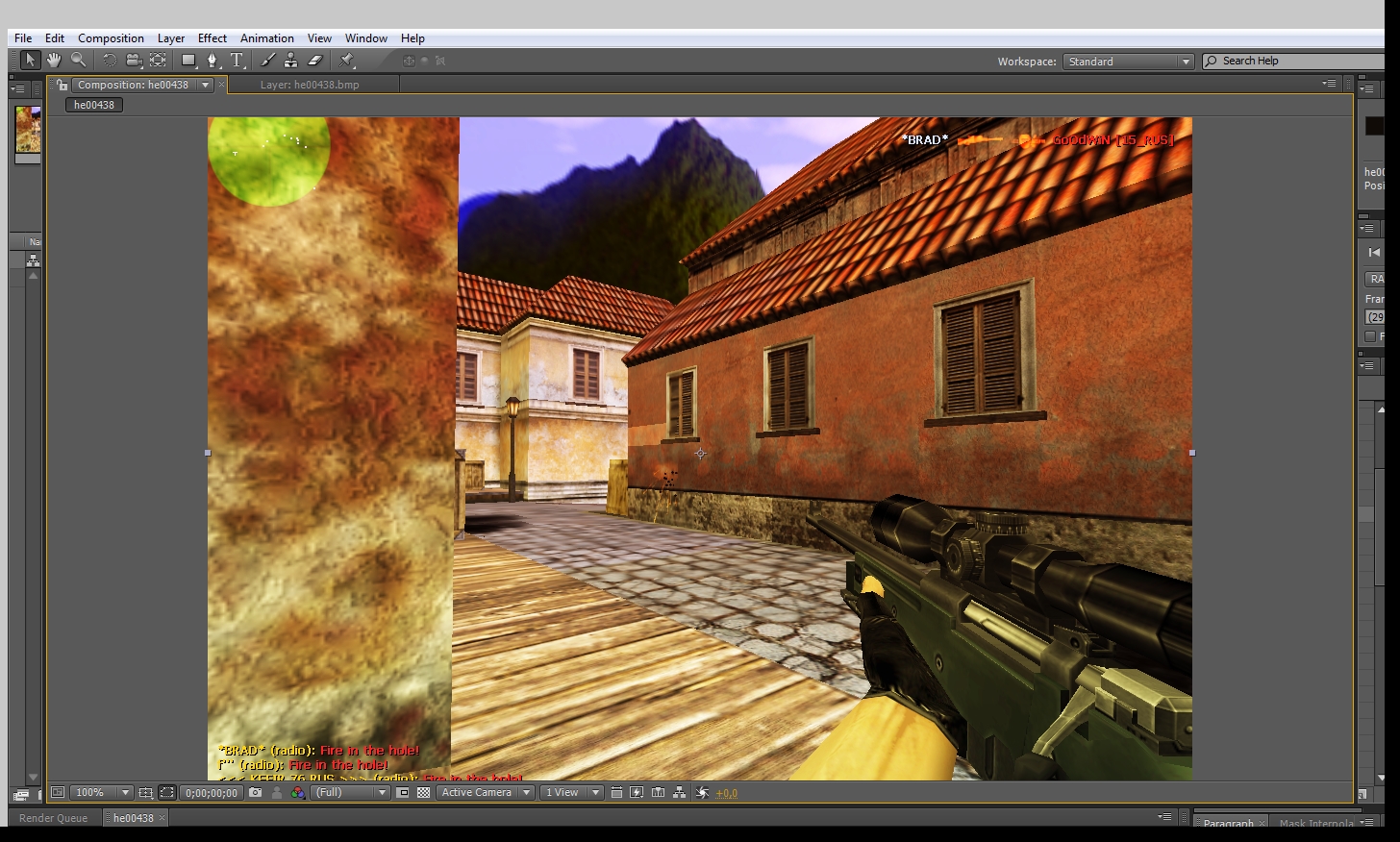Image resolution: width=1400 pixels, height=842 pixels.
Task: Toggle the Region of Interest button
Action: [x=403, y=793]
